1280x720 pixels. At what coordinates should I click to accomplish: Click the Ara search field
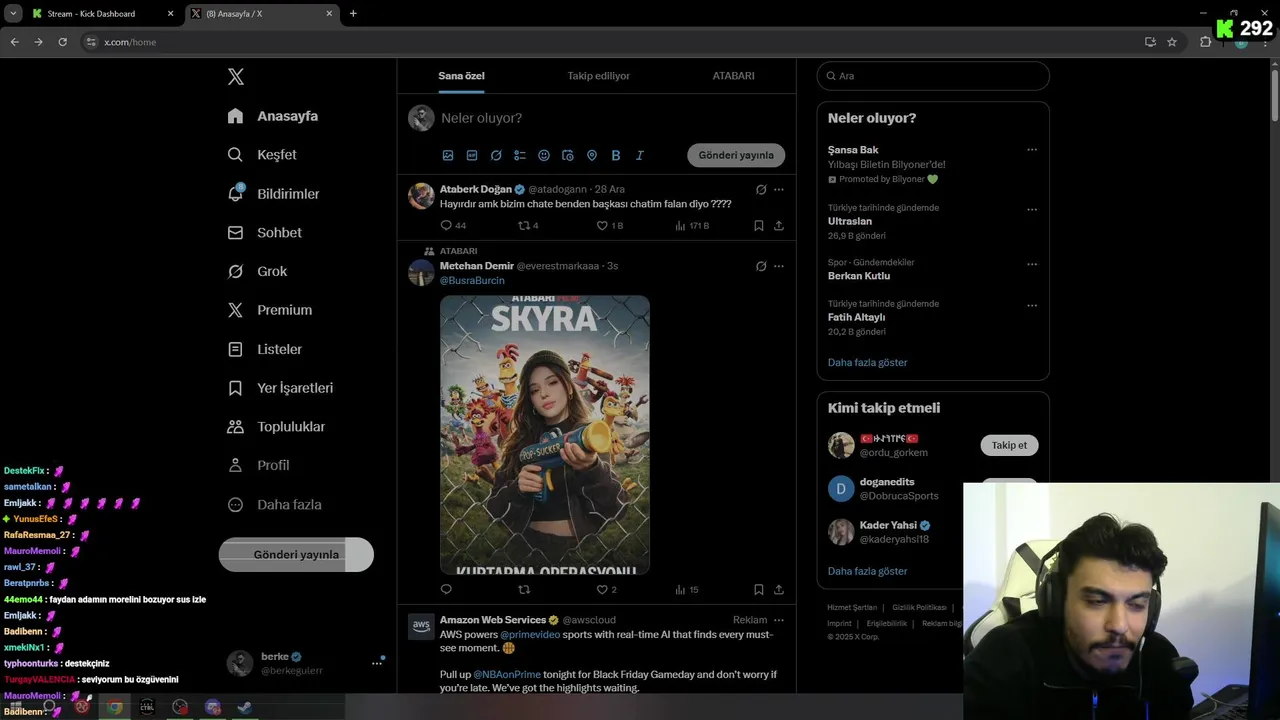click(933, 76)
